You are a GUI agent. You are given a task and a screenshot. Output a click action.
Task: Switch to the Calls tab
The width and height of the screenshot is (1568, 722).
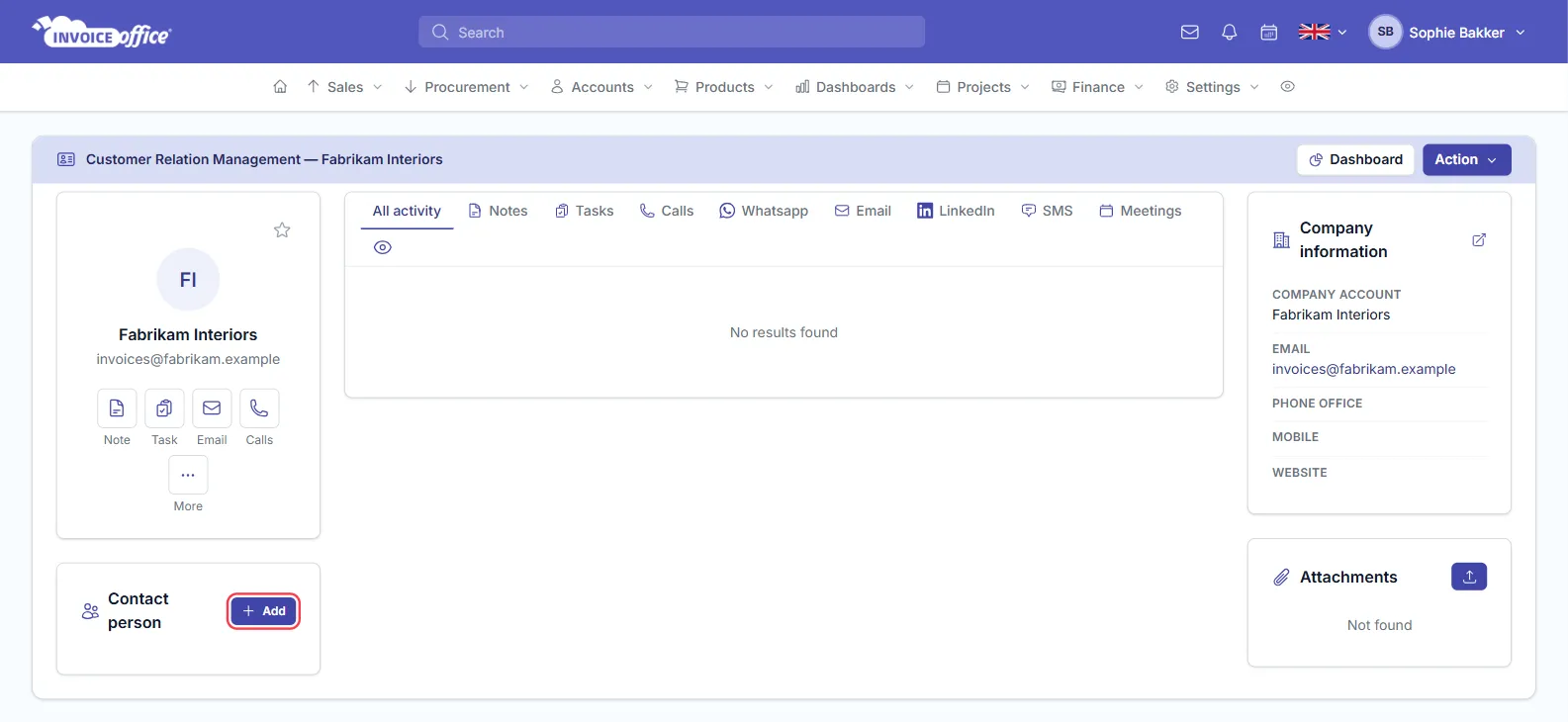(666, 211)
